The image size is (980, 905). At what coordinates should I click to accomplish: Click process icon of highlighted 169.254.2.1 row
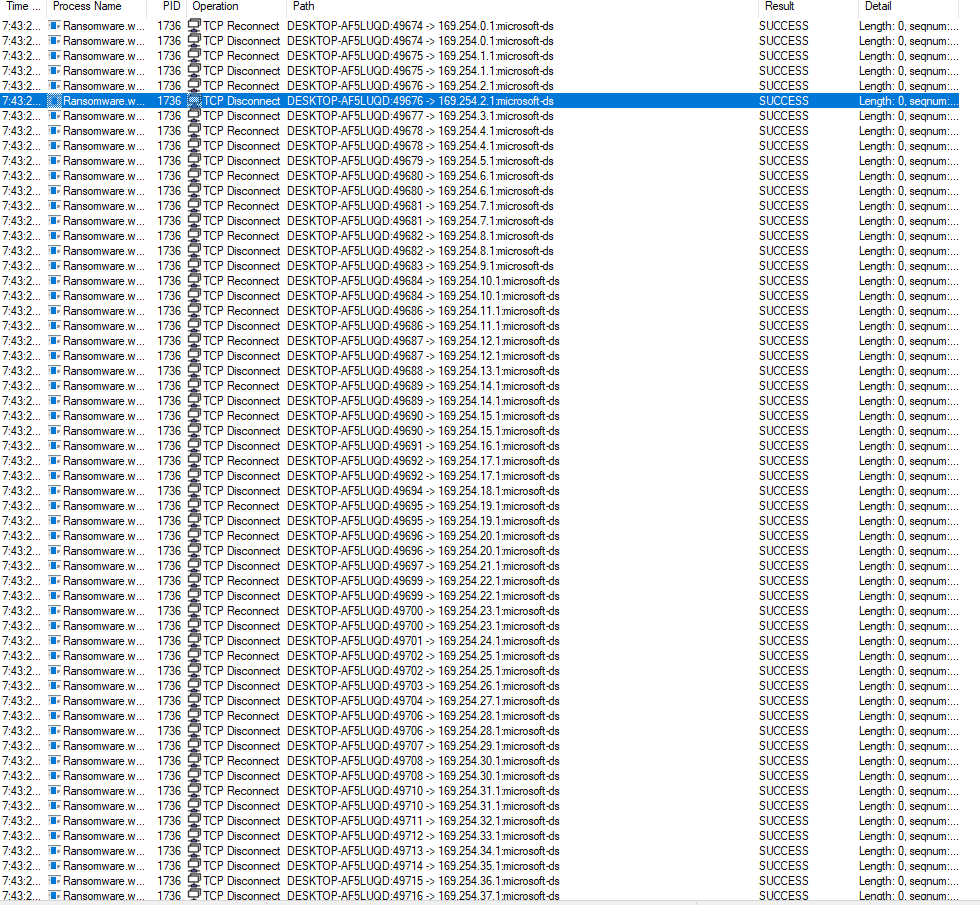(x=55, y=101)
